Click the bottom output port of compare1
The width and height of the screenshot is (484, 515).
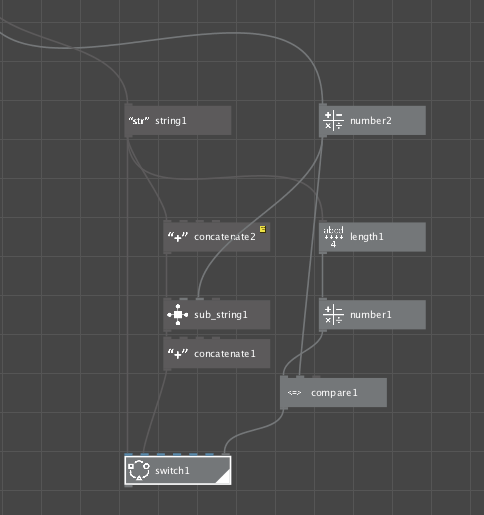coord(284,408)
